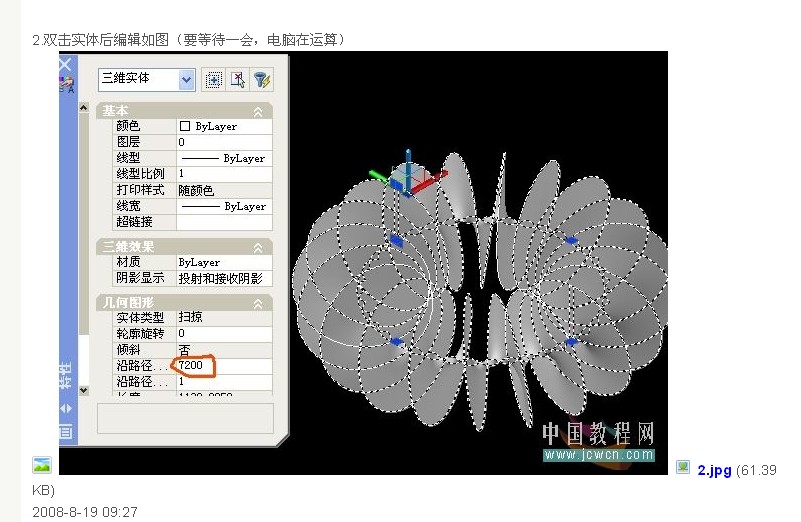Viewport: 801px width, 522px height.
Task: Click the green Y axis of the gizmo
Action: point(380,176)
